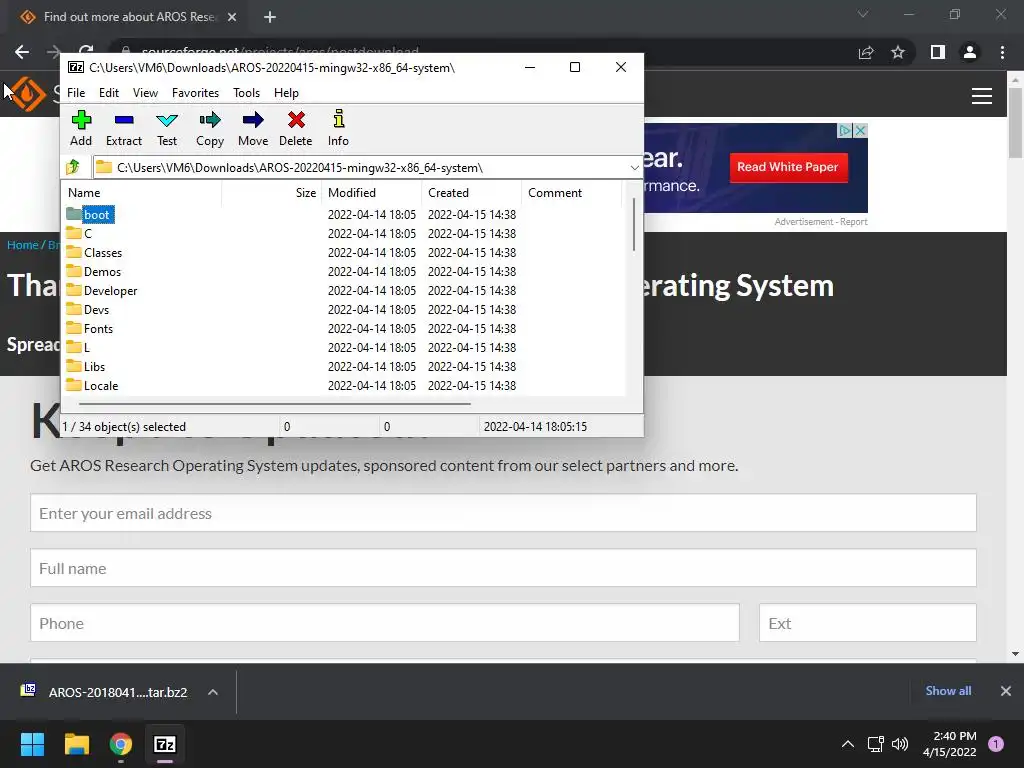This screenshot has width=1024, height=768.
Task: Open the Chrome tab search chevron
Action: (x=863, y=14)
